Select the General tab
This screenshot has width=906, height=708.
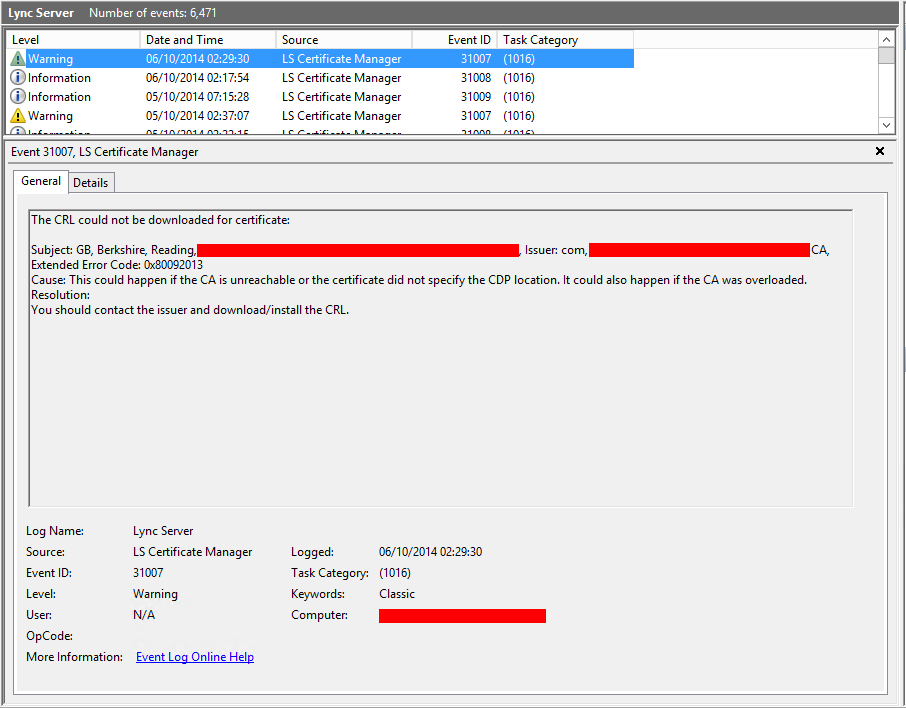(41, 181)
